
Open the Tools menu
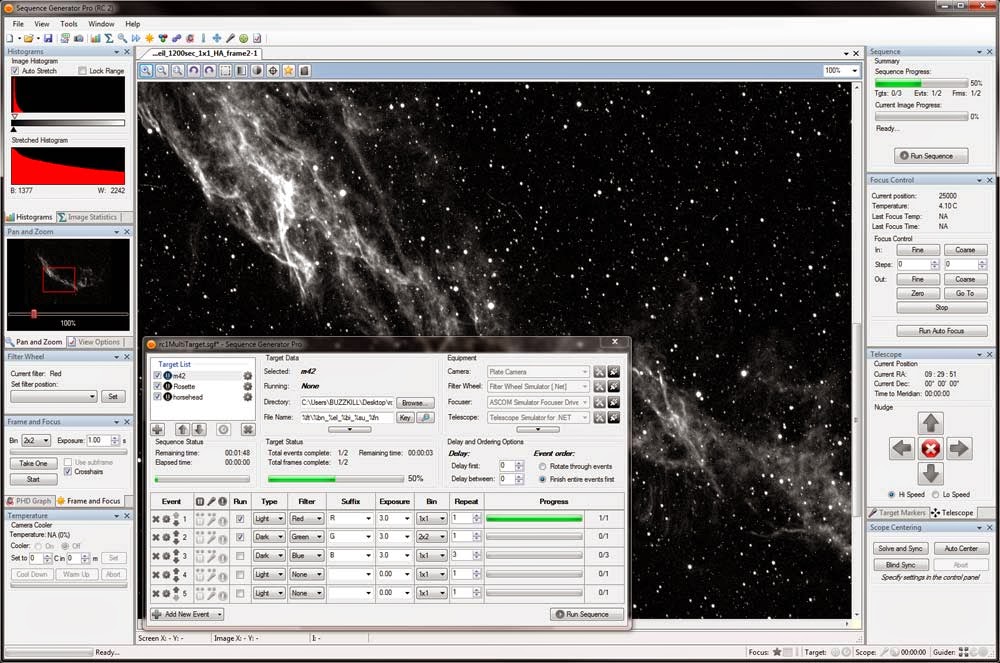point(67,23)
